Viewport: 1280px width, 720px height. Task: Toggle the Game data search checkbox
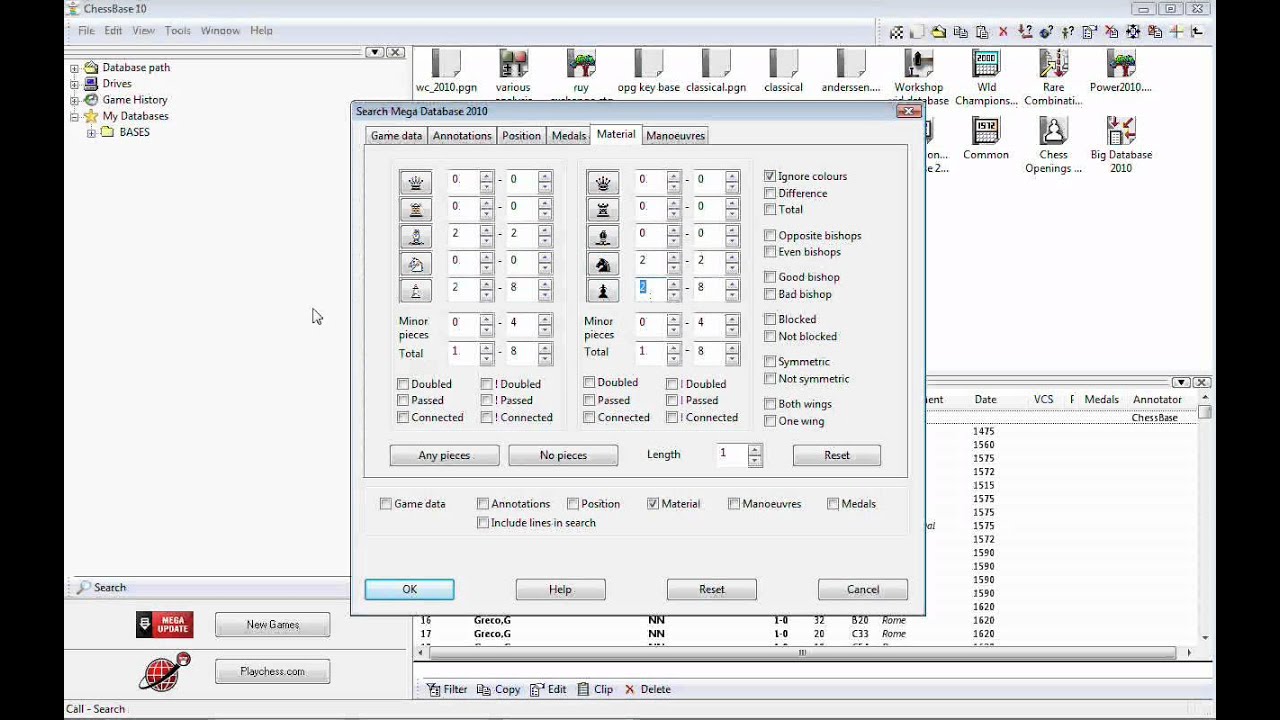(x=386, y=504)
